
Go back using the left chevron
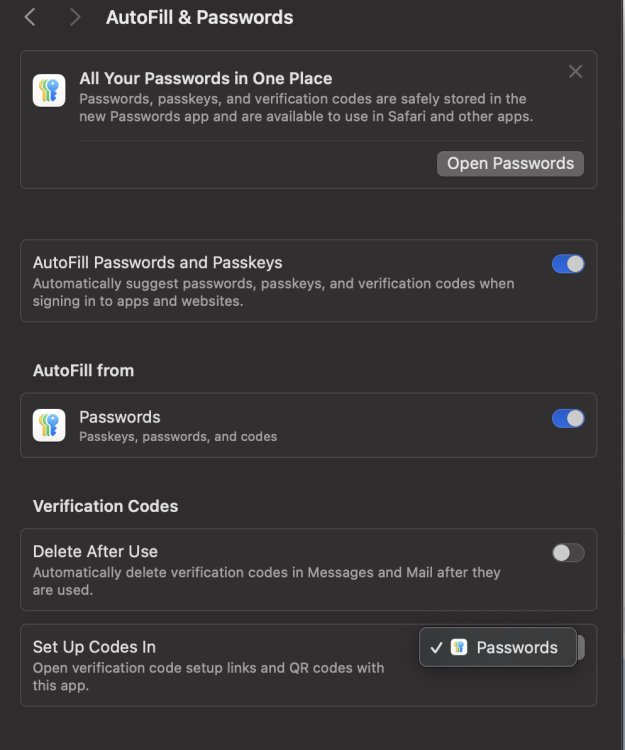click(x=30, y=17)
